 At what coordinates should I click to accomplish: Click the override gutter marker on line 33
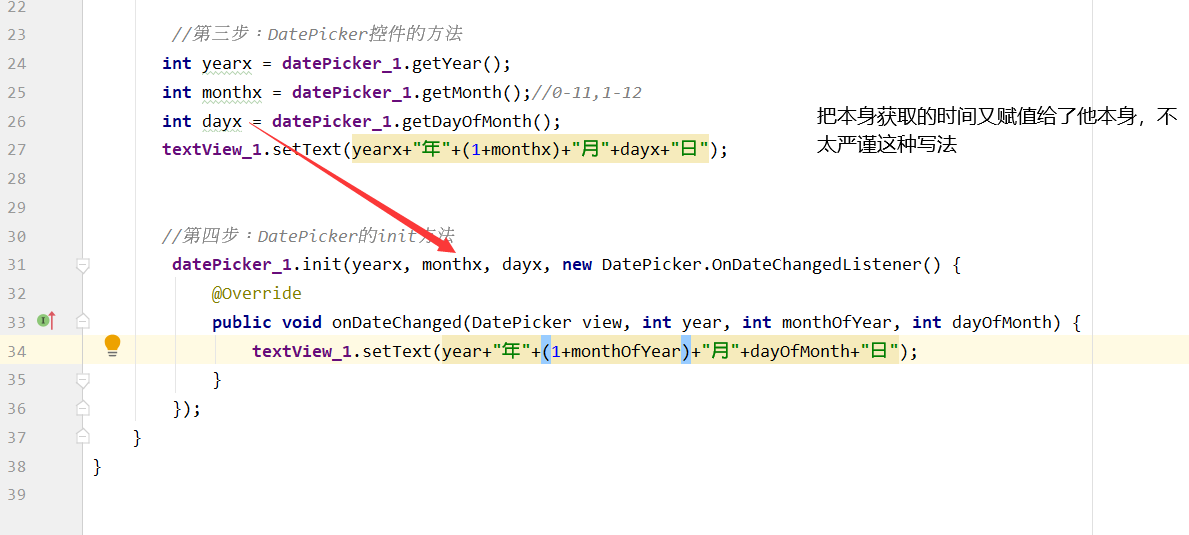[46, 321]
